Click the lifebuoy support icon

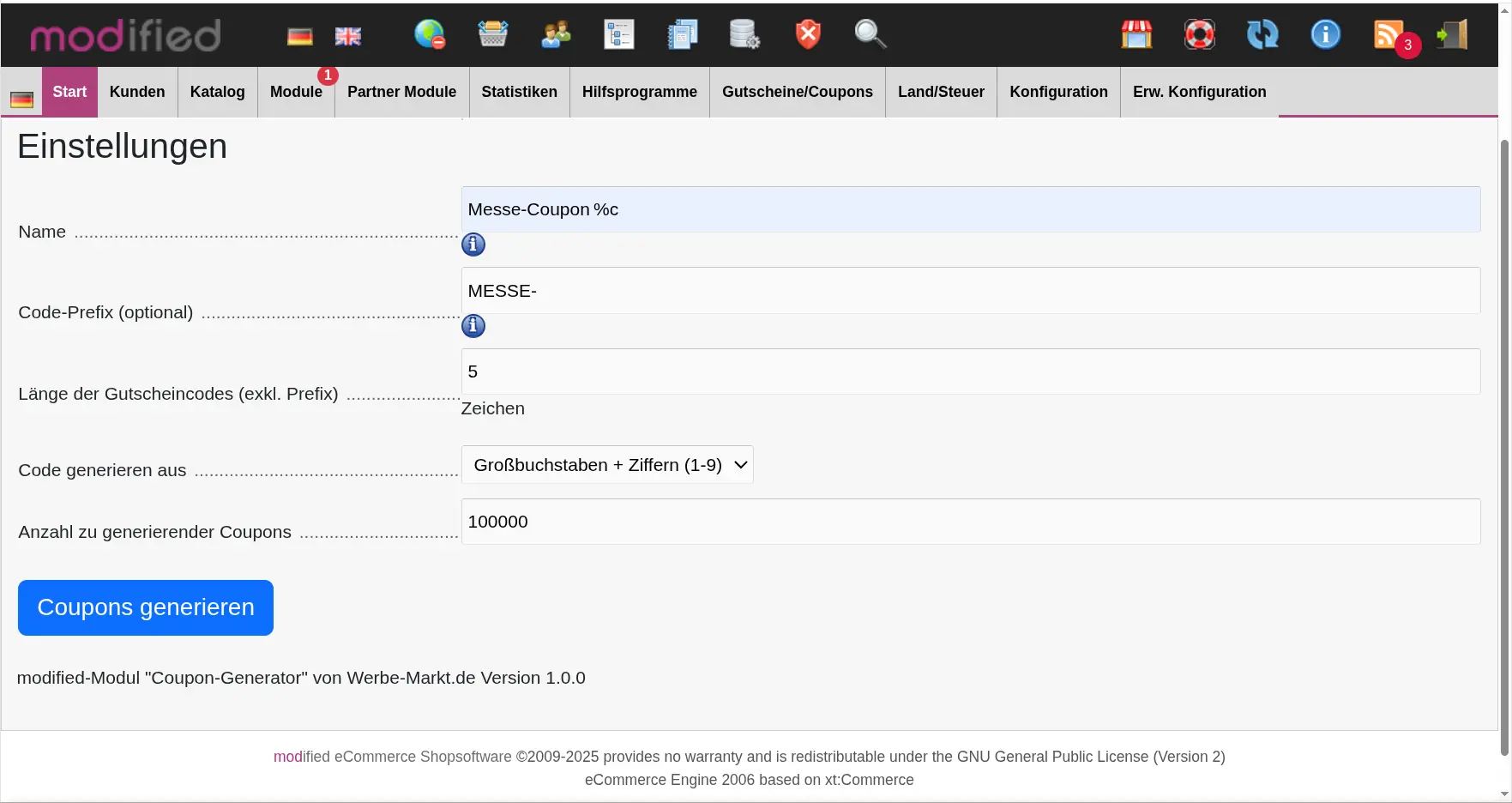click(1199, 34)
